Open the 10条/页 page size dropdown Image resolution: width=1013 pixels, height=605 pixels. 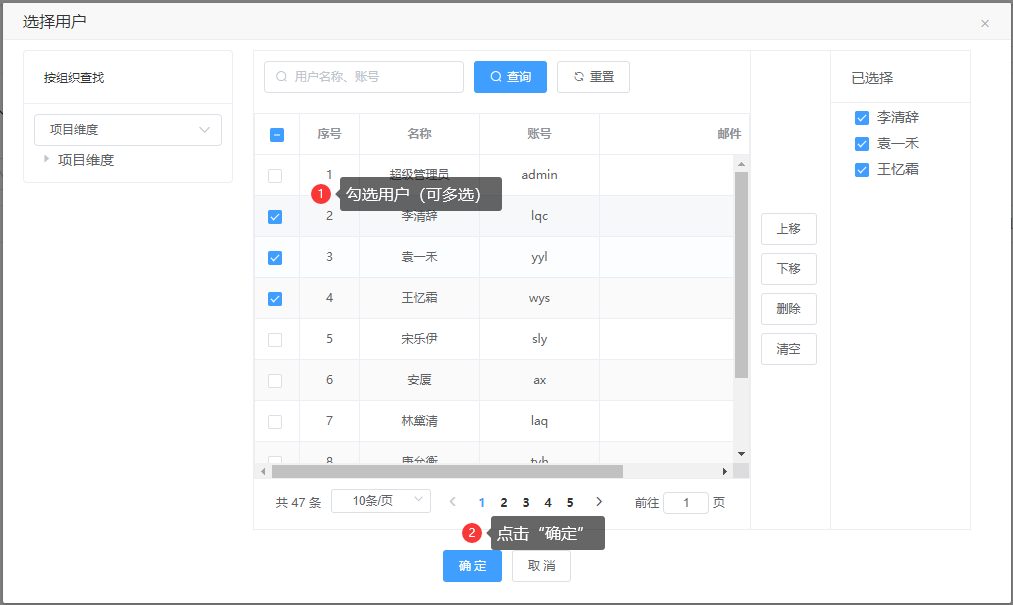380,501
